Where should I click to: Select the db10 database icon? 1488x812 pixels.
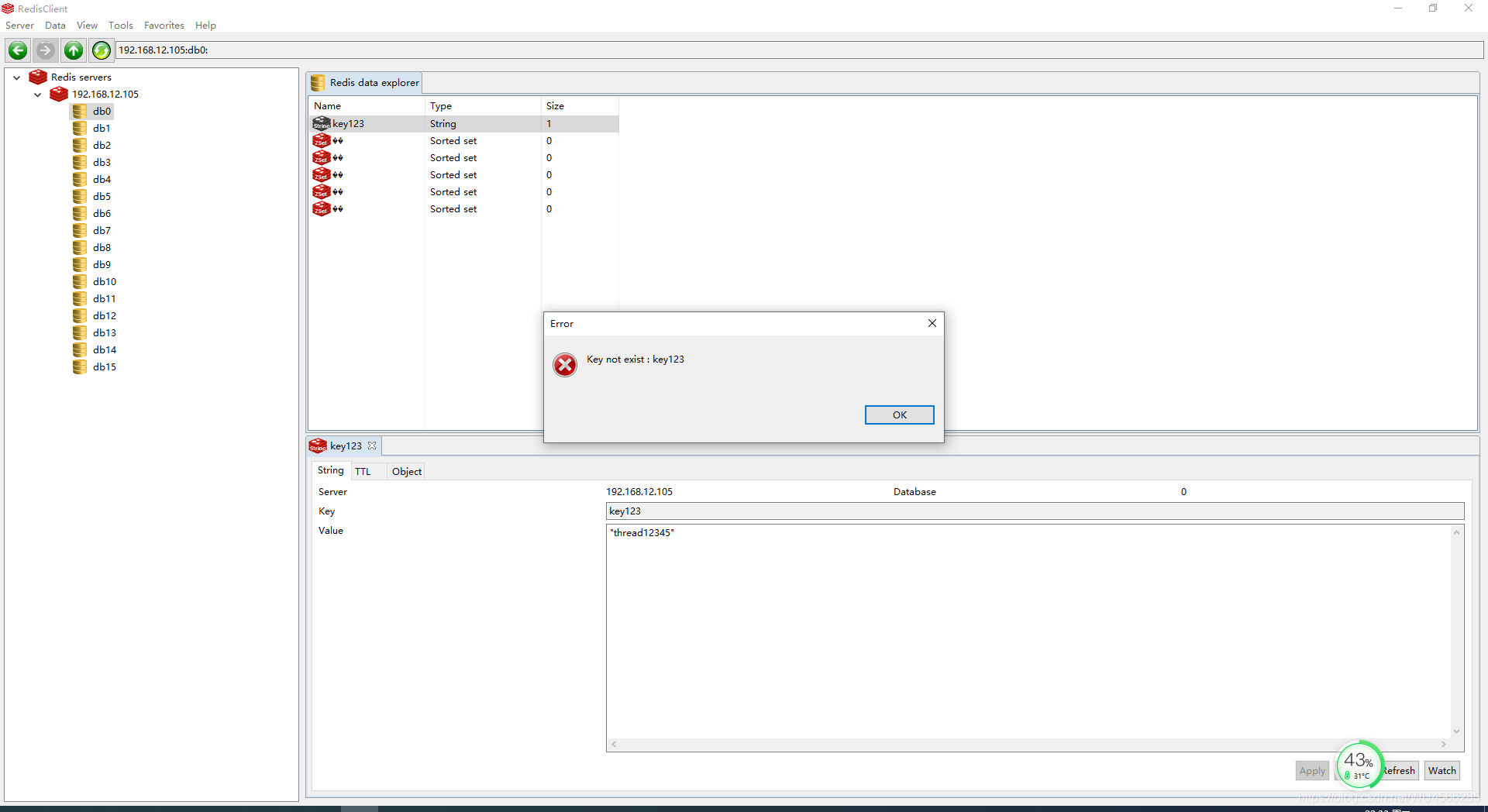click(80, 281)
